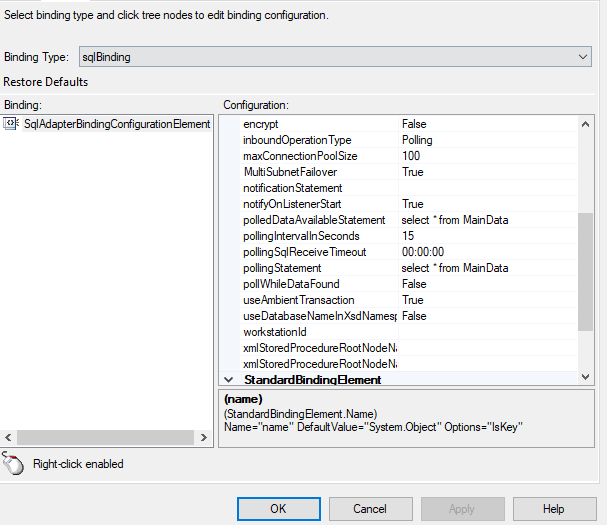
Task: Click the configuration list scroll down arrow
Action: (x=585, y=376)
